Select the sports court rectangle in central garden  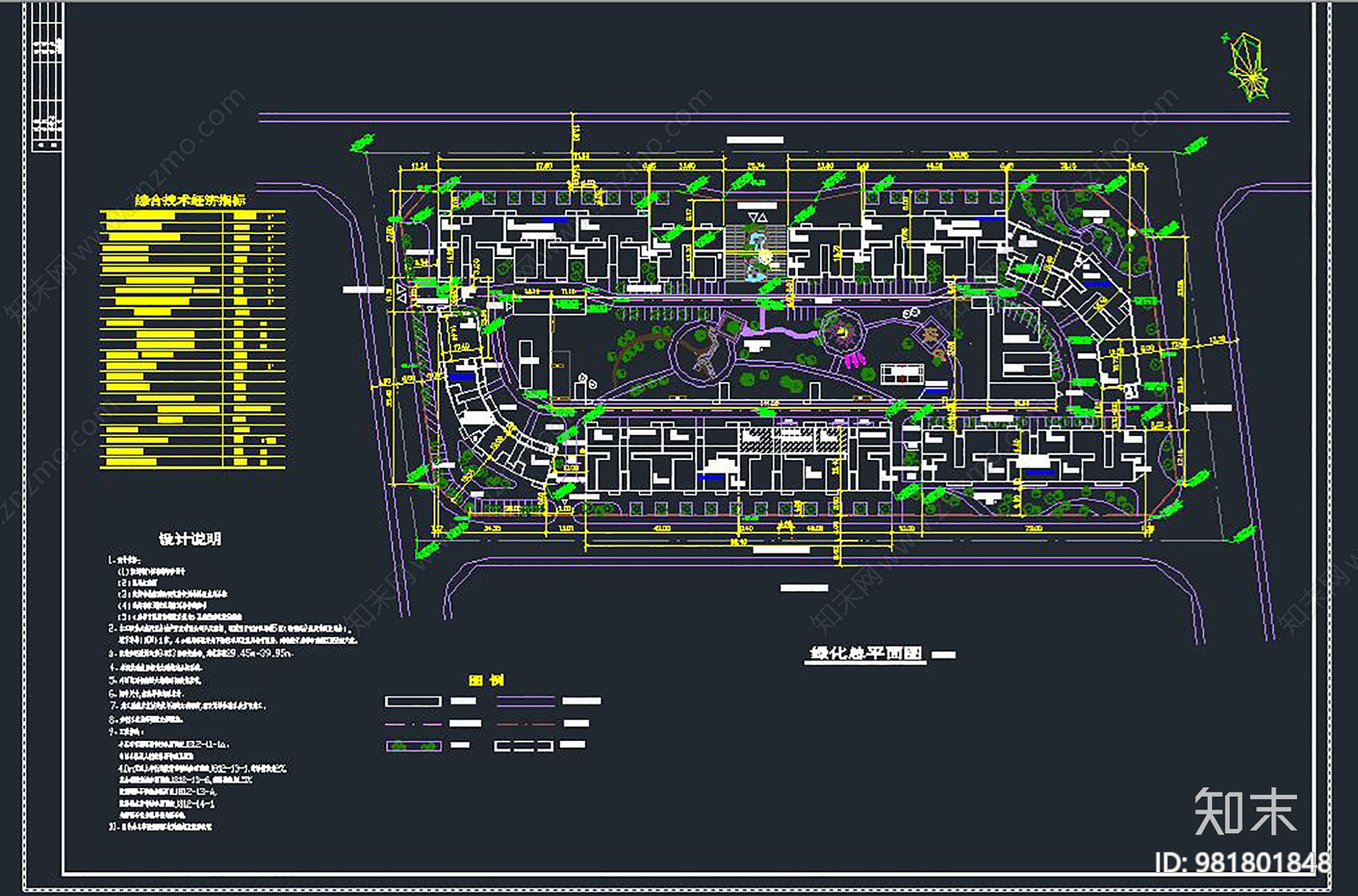[905, 373]
